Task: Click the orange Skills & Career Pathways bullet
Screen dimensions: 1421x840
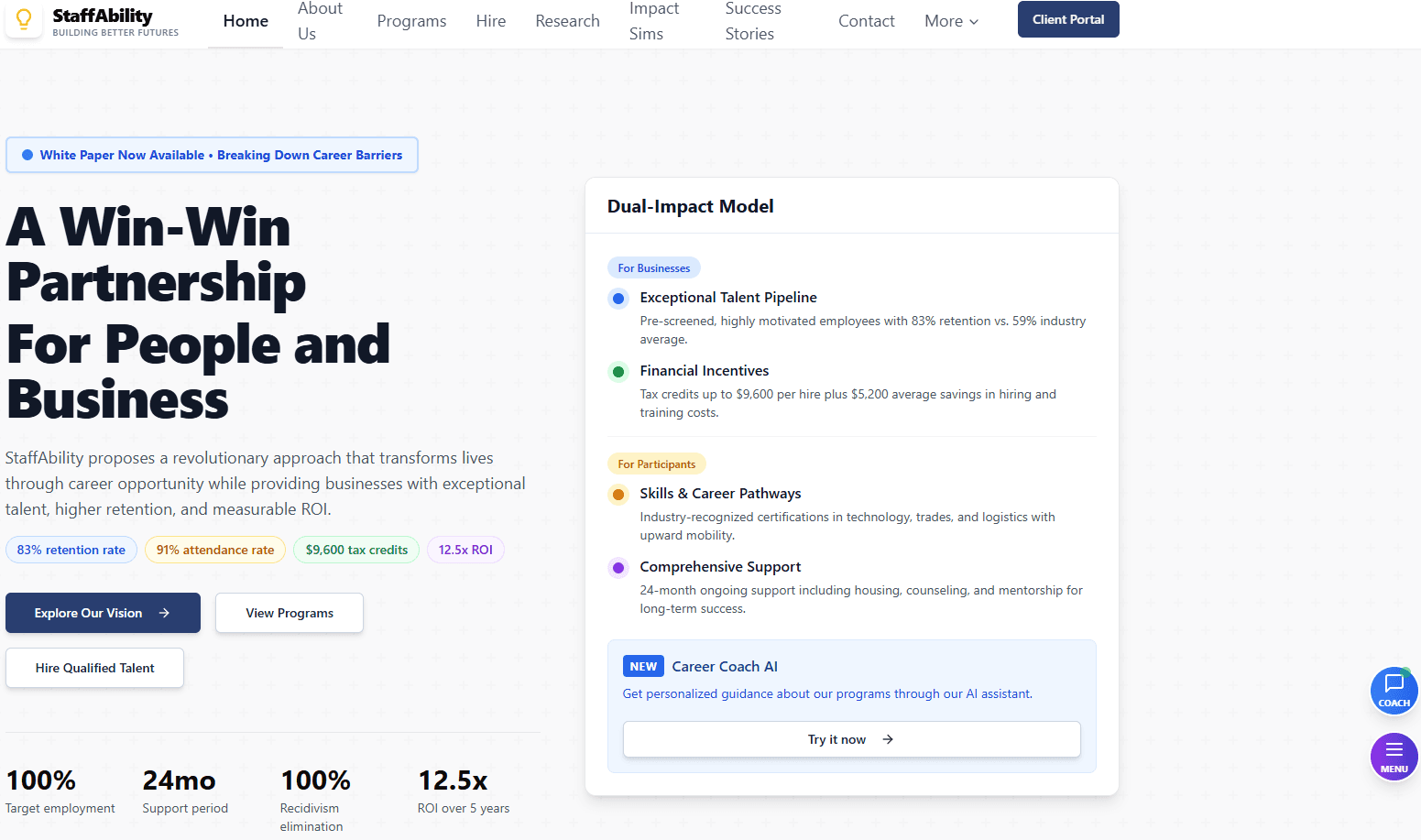Action: click(x=618, y=494)
